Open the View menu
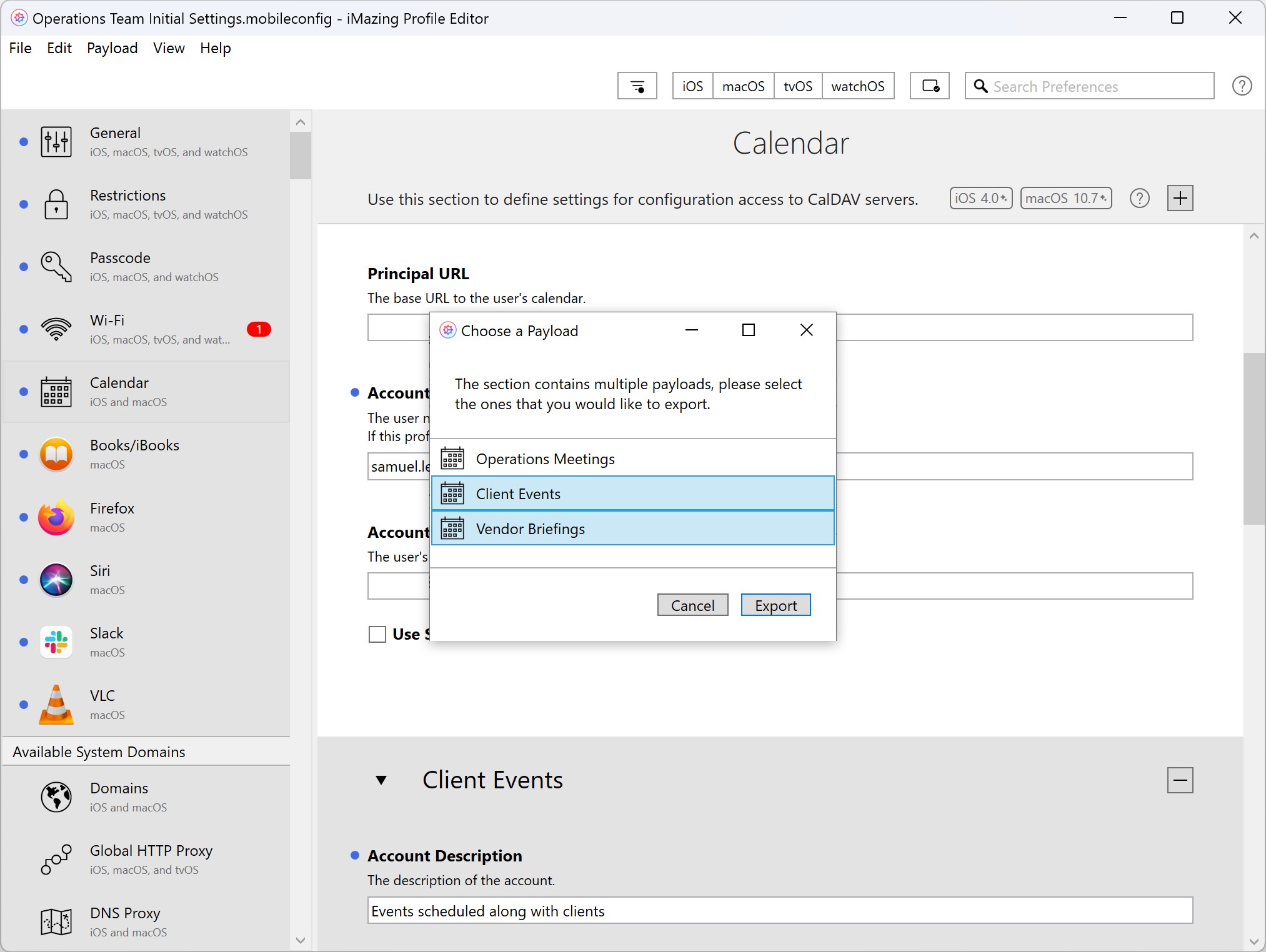1266x952 pixels. (x=169, y=48)
